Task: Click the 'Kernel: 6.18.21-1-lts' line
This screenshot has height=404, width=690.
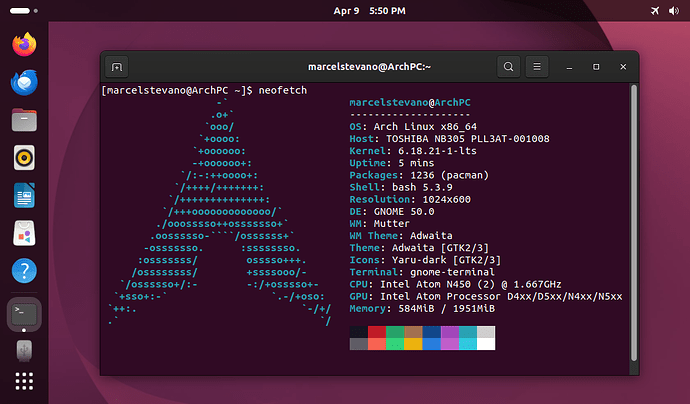Action: pos(413,151)
